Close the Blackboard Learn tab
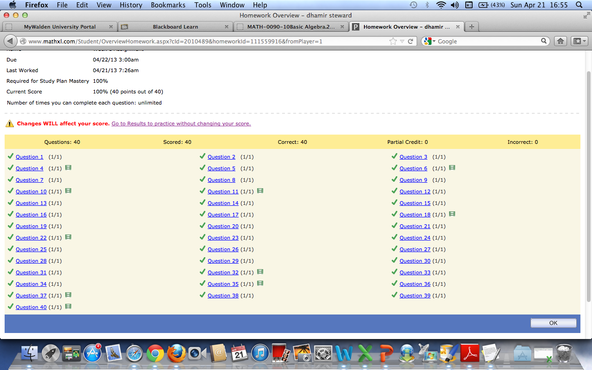The image size is (592, 370). click(x=226, y=27)
